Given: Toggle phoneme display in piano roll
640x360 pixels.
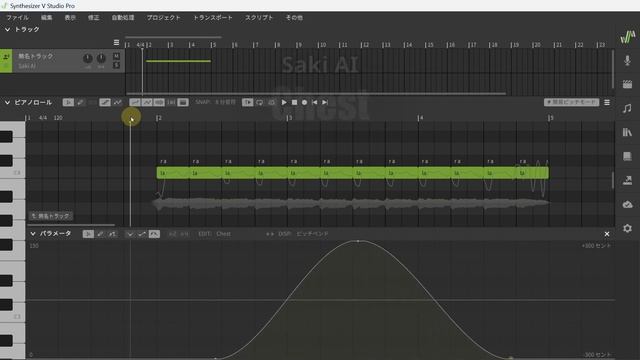Looking at the screenshot, I should (171, 102).
